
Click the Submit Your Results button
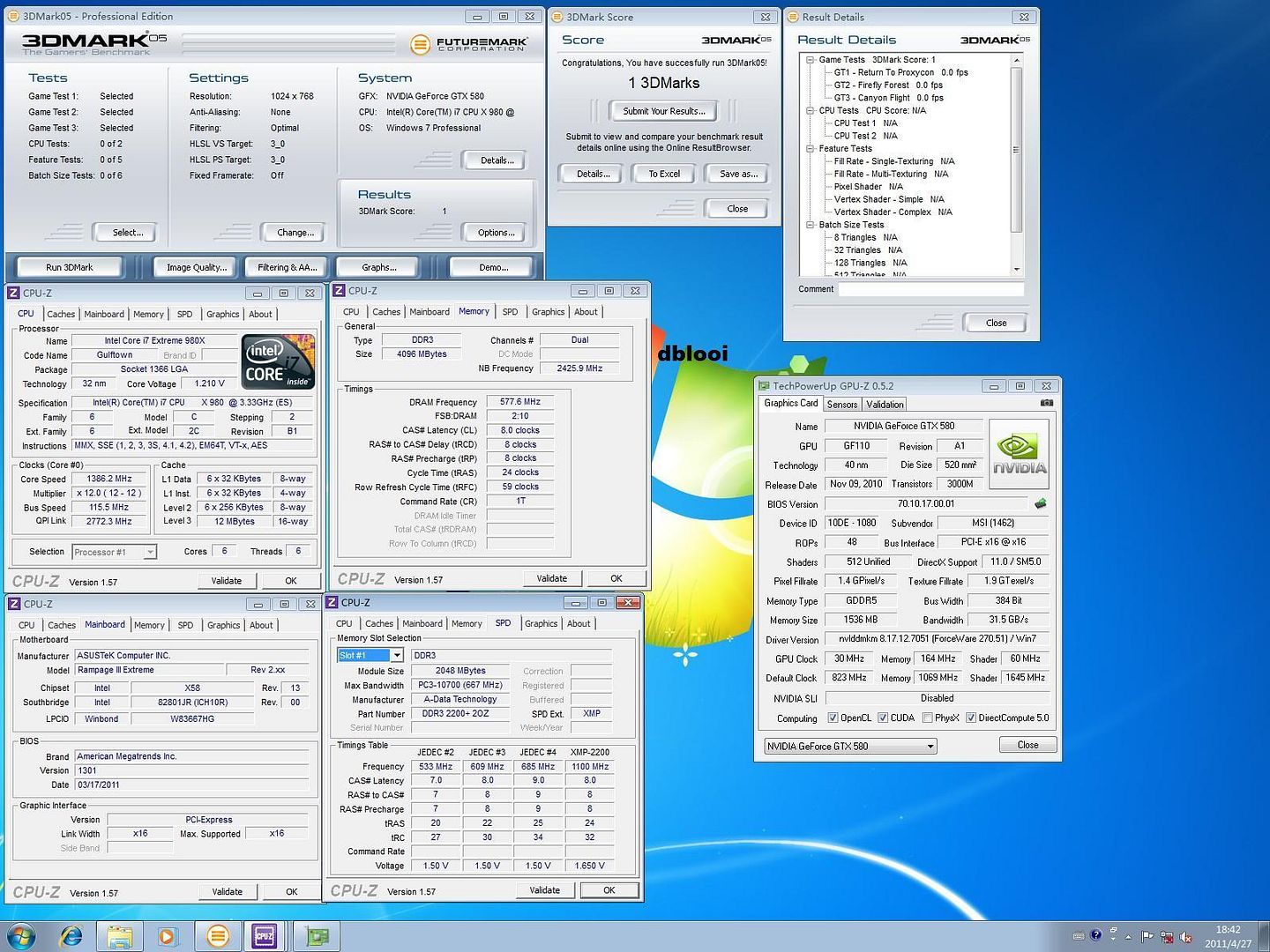(663, 111)
